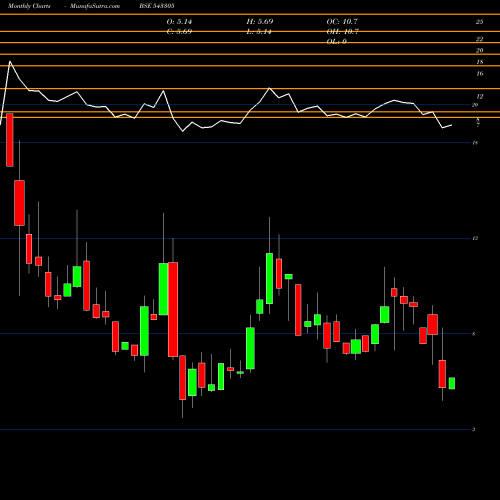Click the 'Monthly Charts' title text
This screenshot has height=500, width=500.
(29, 6)
